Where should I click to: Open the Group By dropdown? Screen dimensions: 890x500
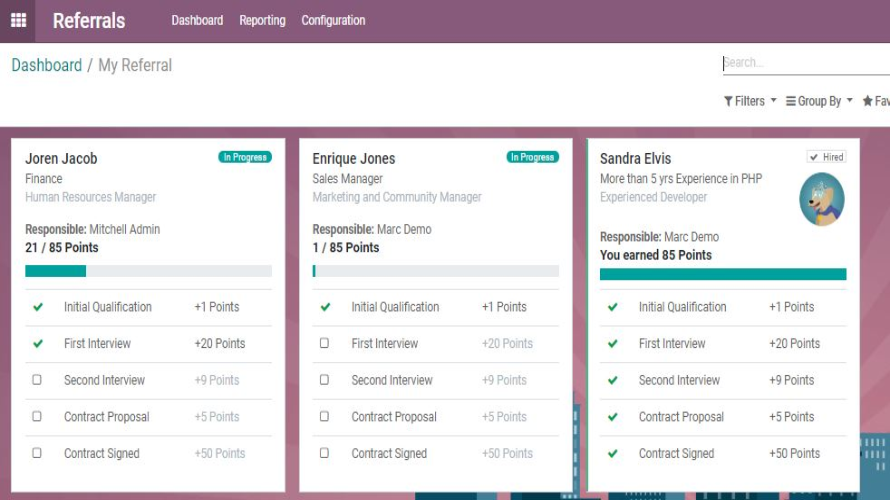tap(819, 101)
